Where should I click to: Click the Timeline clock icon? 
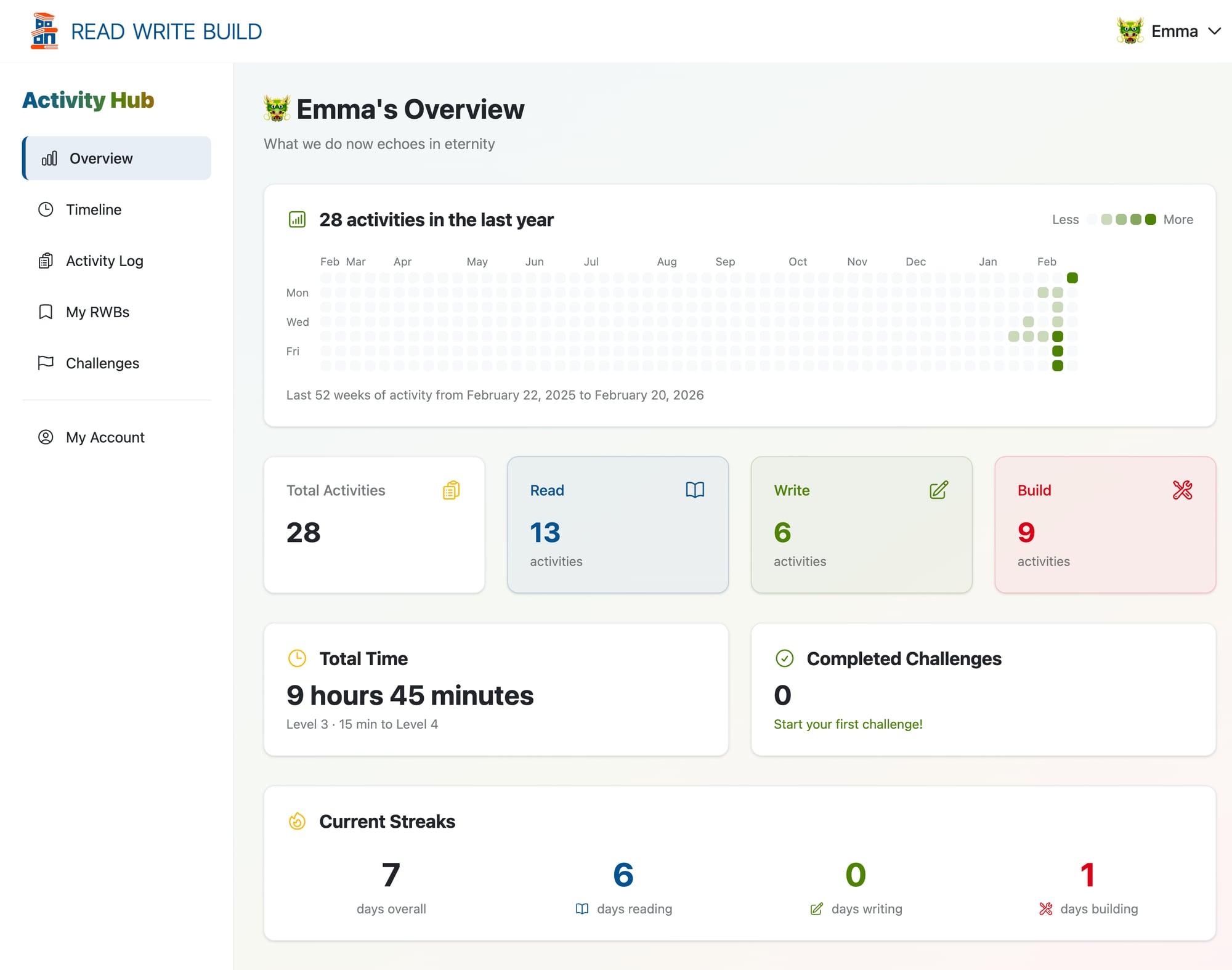(46, 209)
